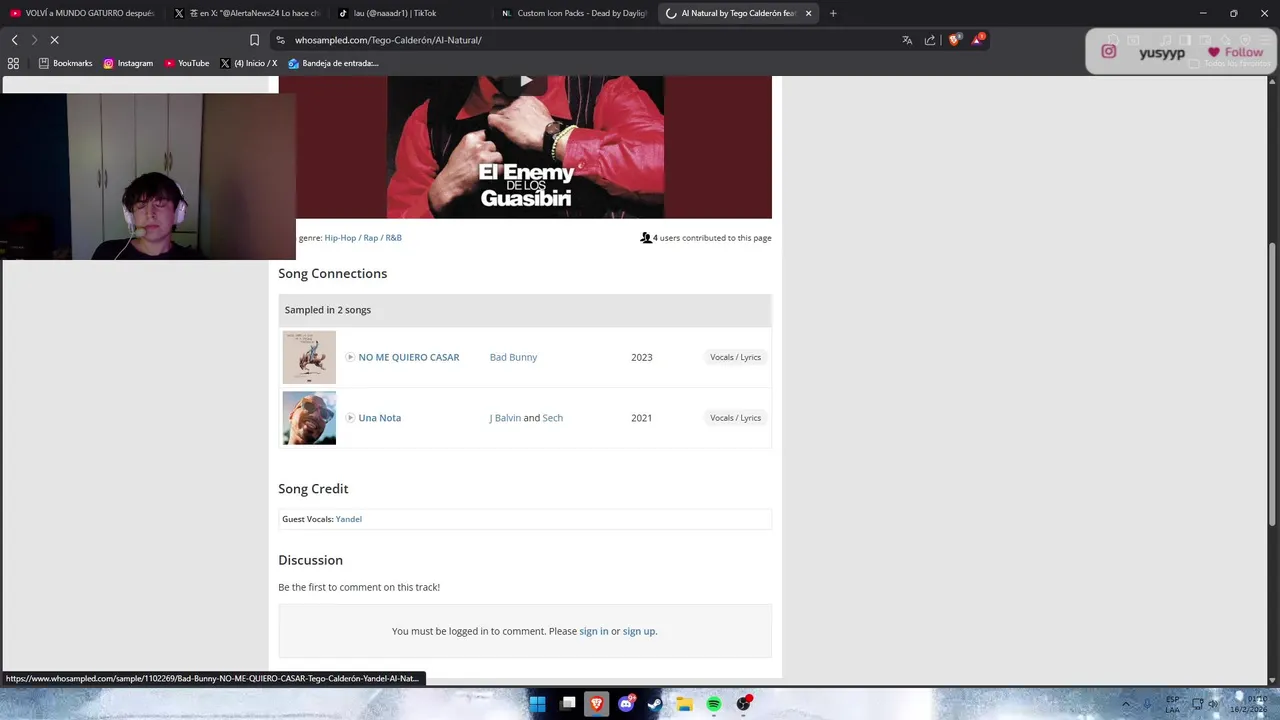Open the NO ME QUIERO CASAR album thumbnail
This screenshot has height=720, width=1280.
(x=309, y=357)
